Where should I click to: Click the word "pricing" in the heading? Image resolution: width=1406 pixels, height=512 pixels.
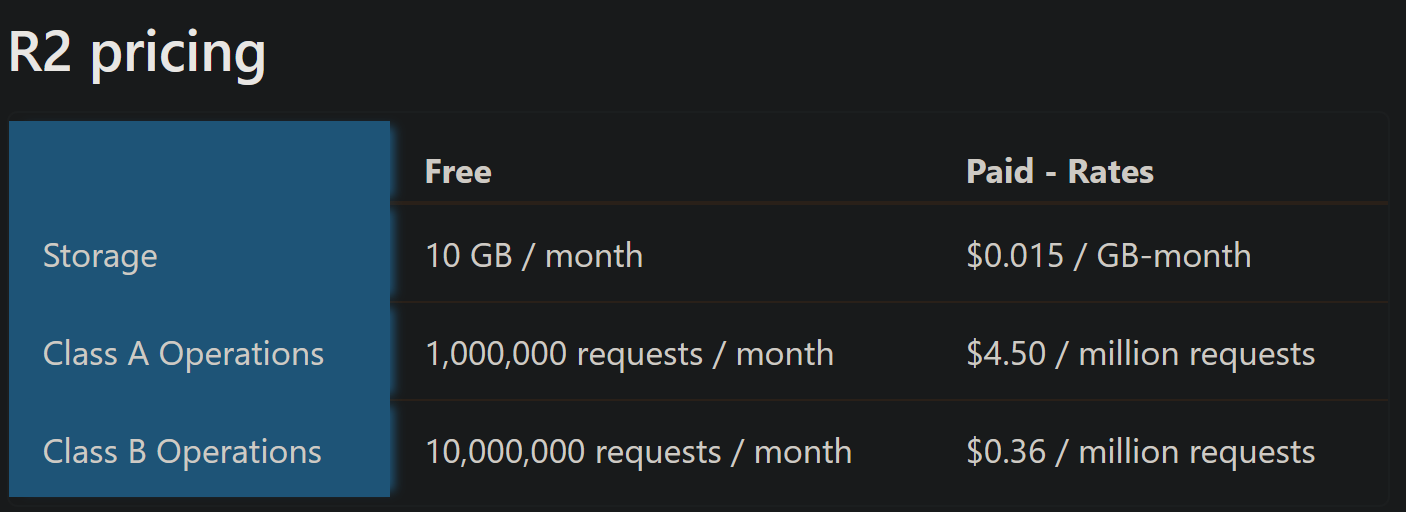(x=178, y=53)
